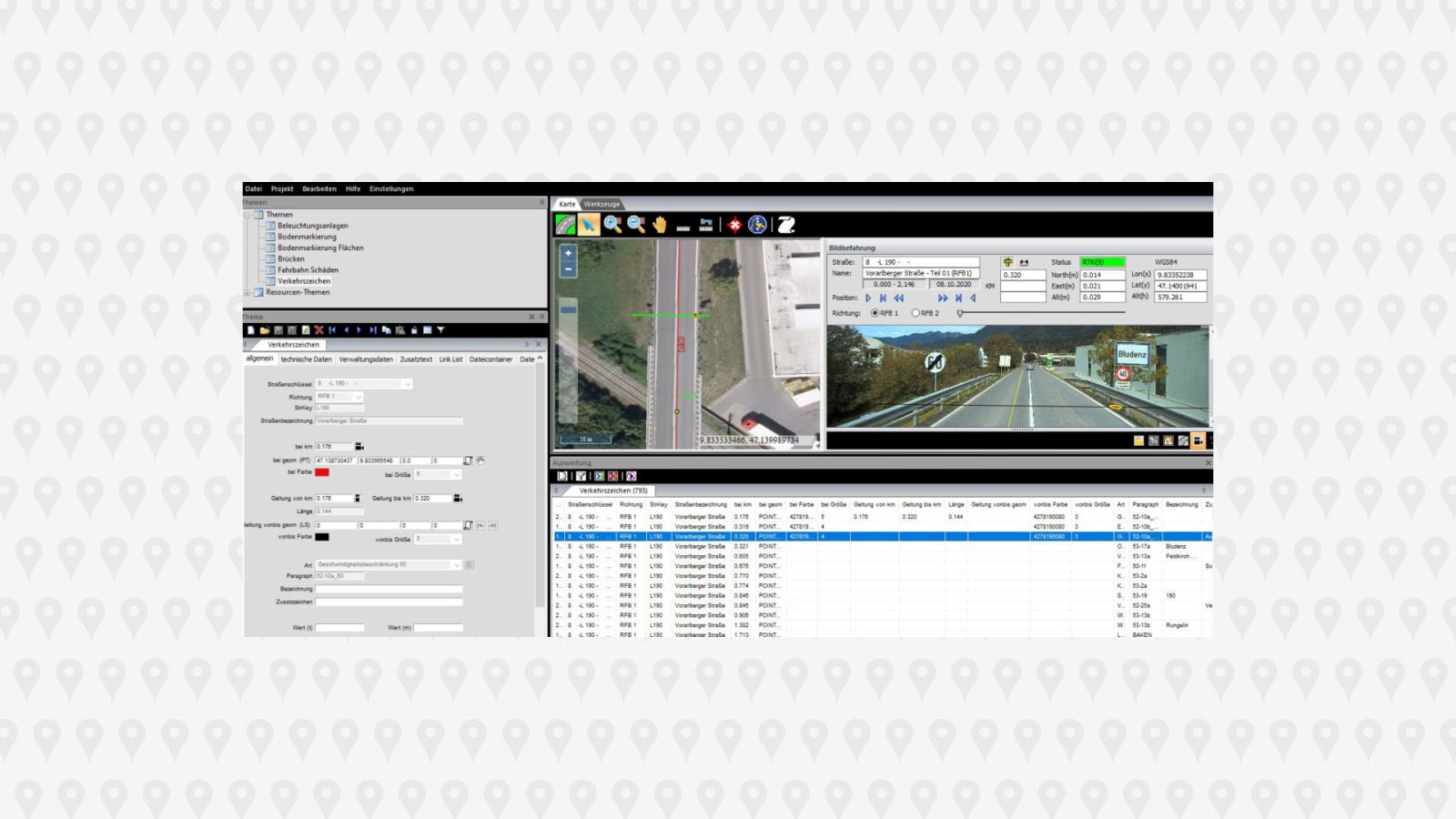Activate the hand pan tool

(x=659, y=225)
